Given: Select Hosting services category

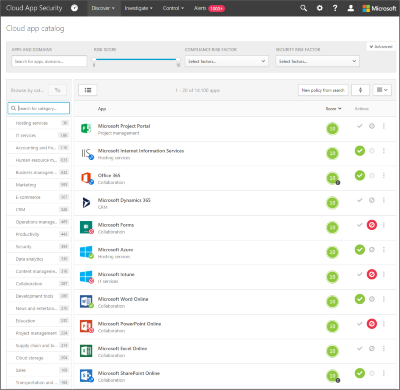Looking at the screenshot, I should pyautogui.click(x=39, y=123).
